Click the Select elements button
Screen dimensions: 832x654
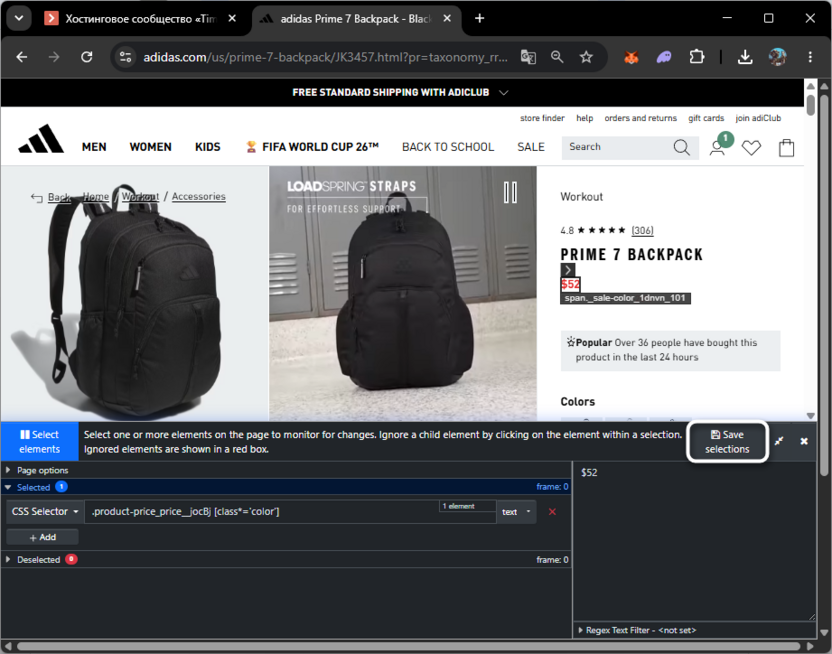[x=40, y=441]
